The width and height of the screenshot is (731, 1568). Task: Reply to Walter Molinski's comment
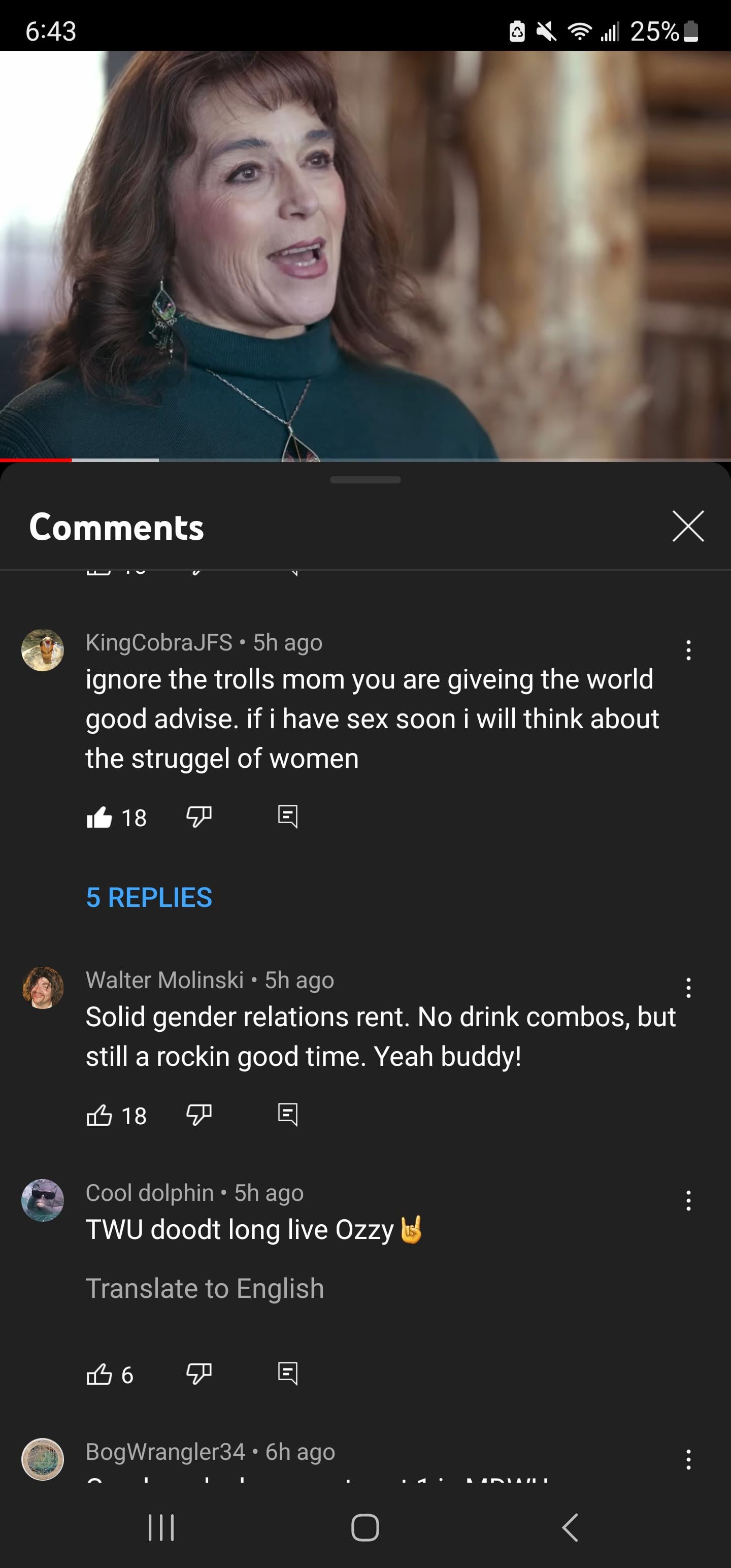click(x=288, y=1115)
